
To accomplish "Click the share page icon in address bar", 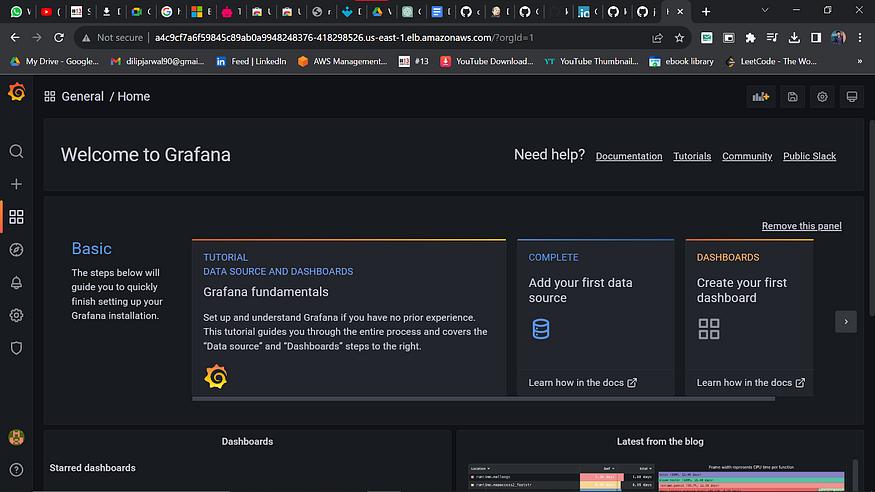I will (x=657, y=38).
